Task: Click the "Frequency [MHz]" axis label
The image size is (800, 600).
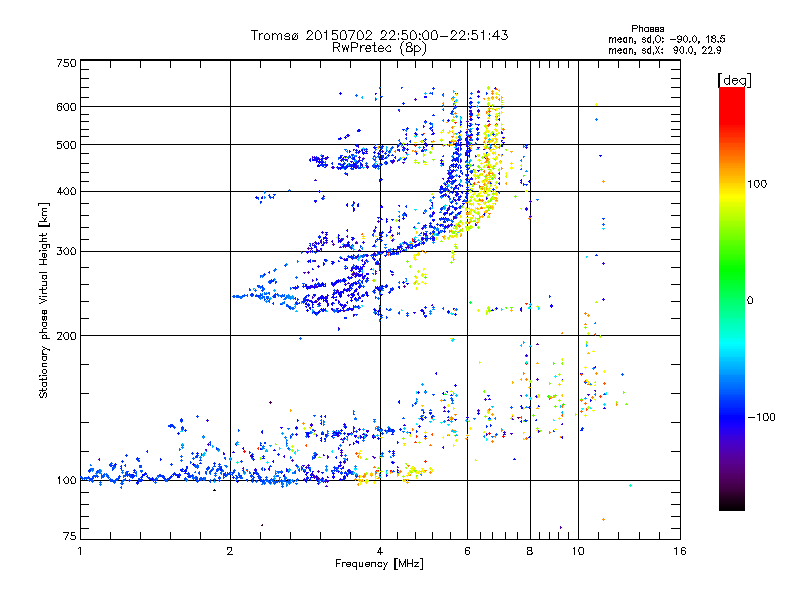Action: pos(379,564)
